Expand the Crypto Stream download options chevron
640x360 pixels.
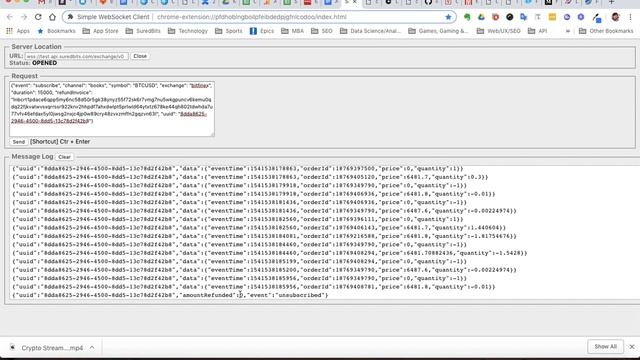click(x=92, y=348)
